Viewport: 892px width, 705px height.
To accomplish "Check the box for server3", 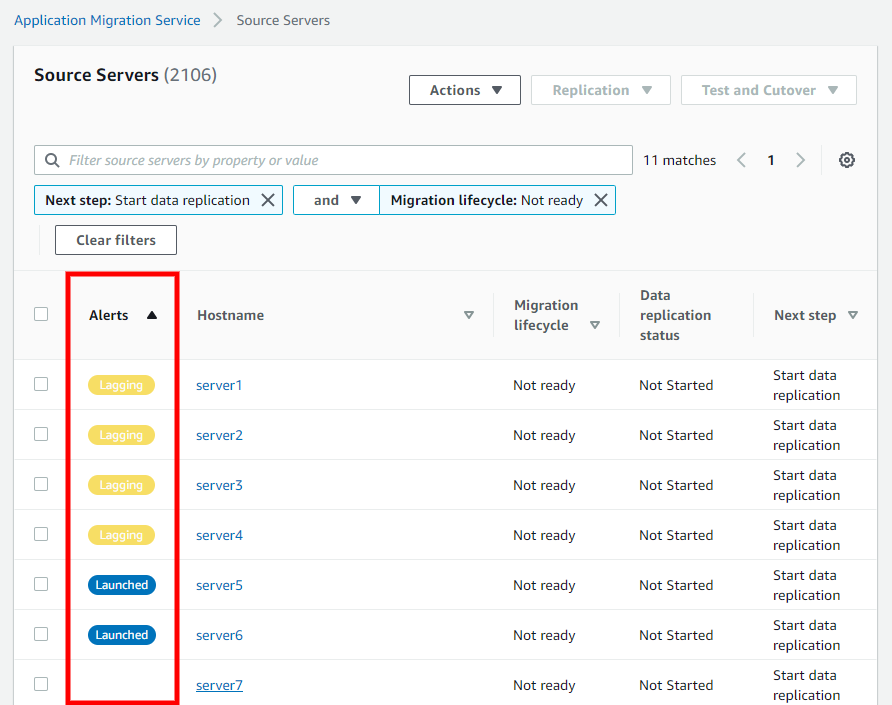I will tap(41, 484).
